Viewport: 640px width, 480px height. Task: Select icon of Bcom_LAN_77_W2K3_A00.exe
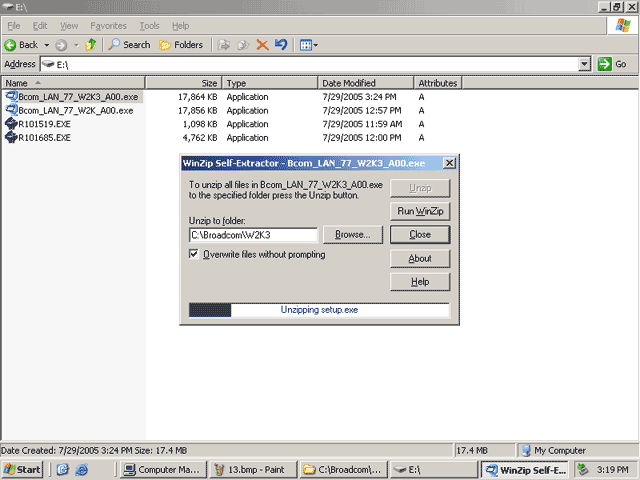(x=11, y=97)
